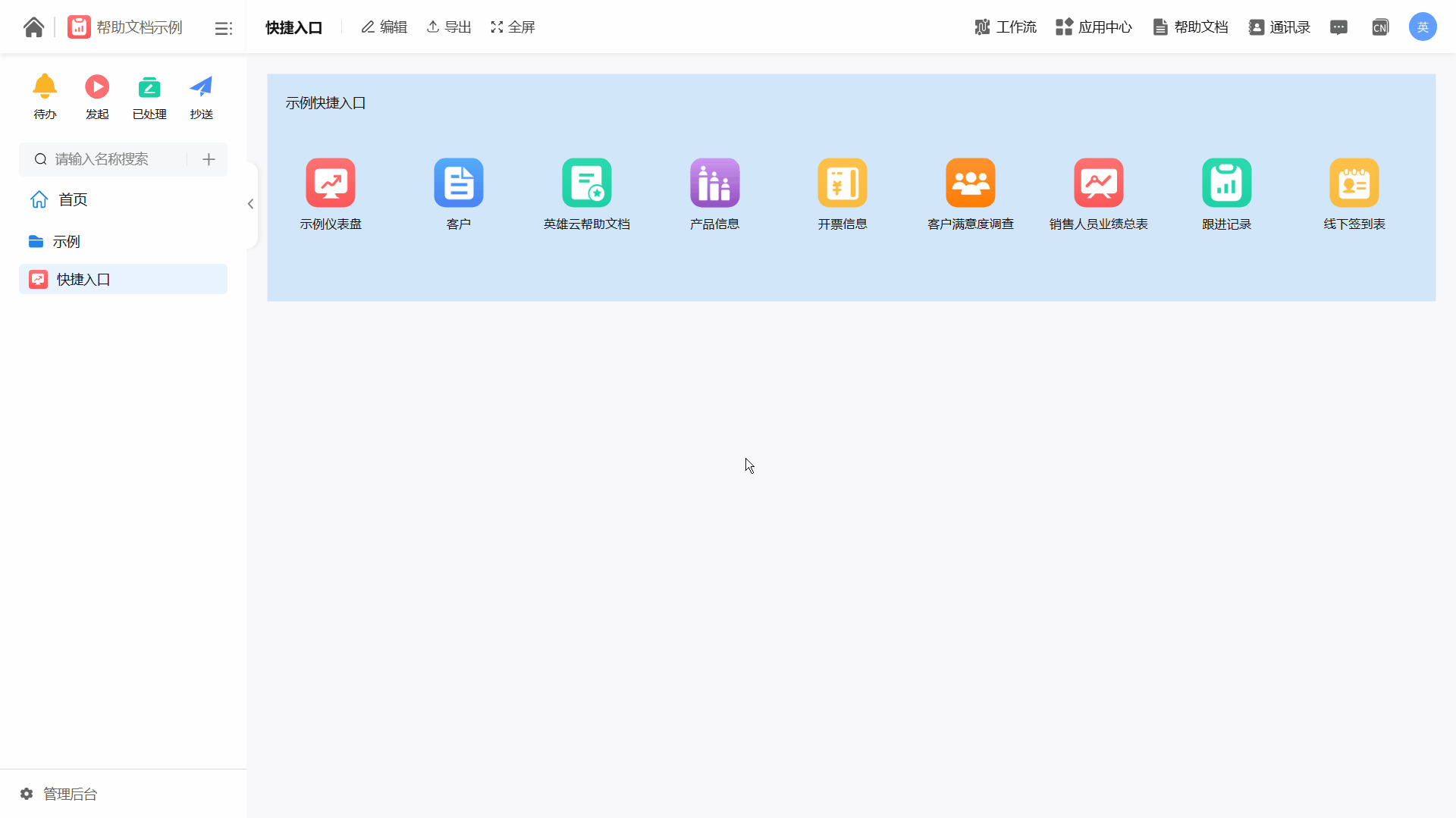The image size is (1456, 818).
Task: Open the 示例仪表盘 shortcut icon
Action: point(331,183)
